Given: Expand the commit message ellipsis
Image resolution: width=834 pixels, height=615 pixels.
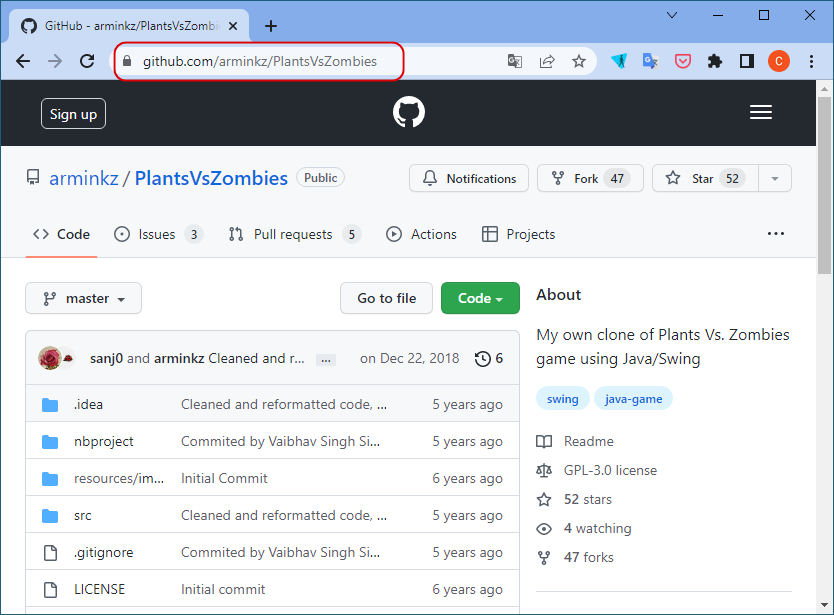Looking at the screenshot, I should pos(326,360).
